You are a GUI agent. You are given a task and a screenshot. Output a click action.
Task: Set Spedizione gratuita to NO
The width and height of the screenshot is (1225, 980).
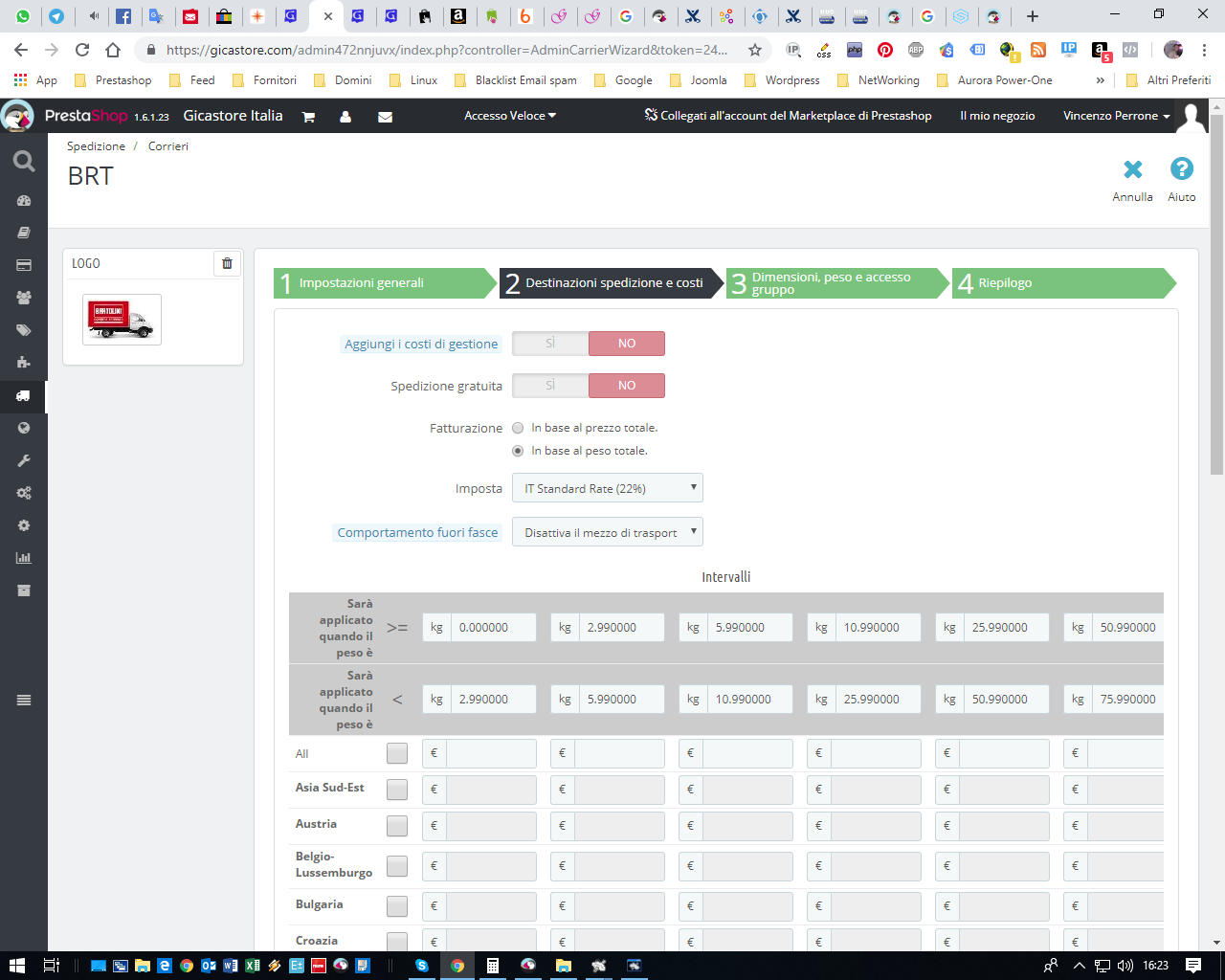[627, 386]
